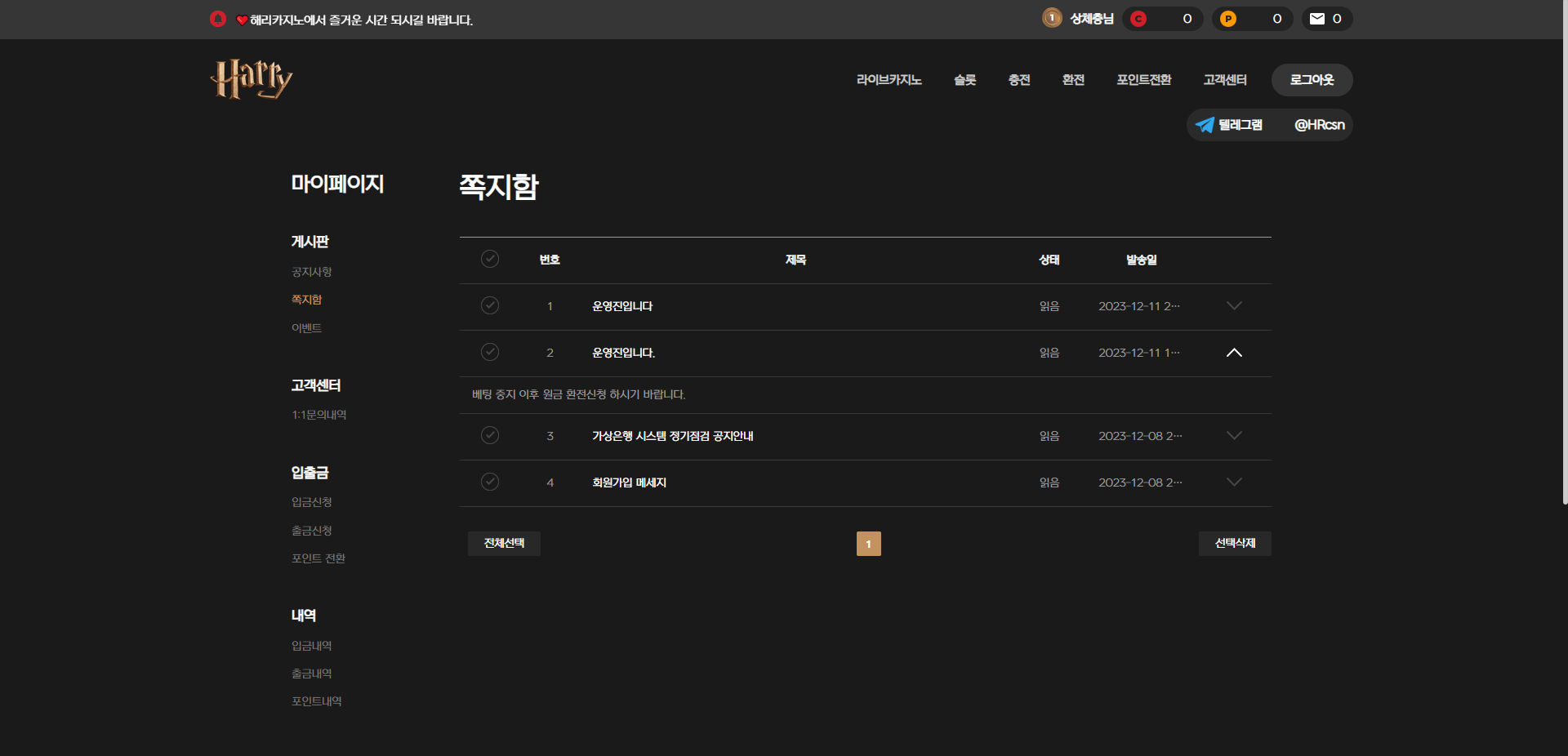Click the orange P point icon
Viewport: 1568px width, 756px height.
(1227, 19)
